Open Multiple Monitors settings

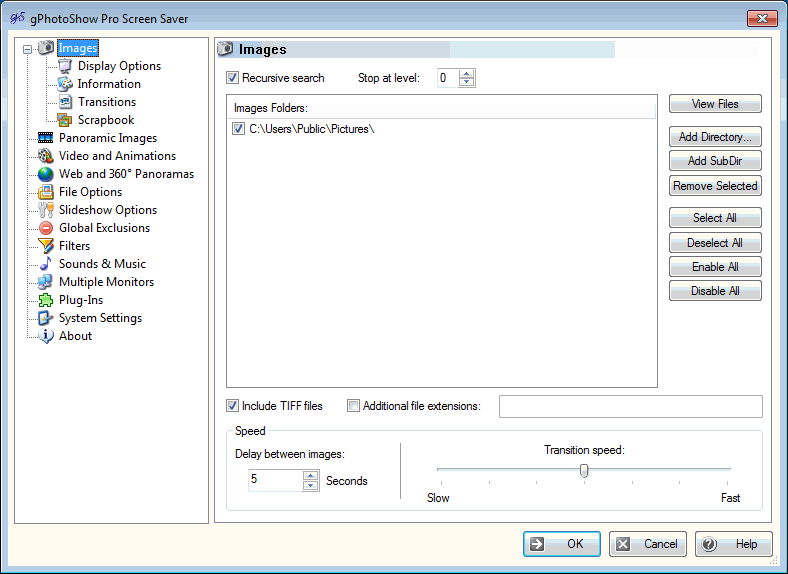coord(106,282)
